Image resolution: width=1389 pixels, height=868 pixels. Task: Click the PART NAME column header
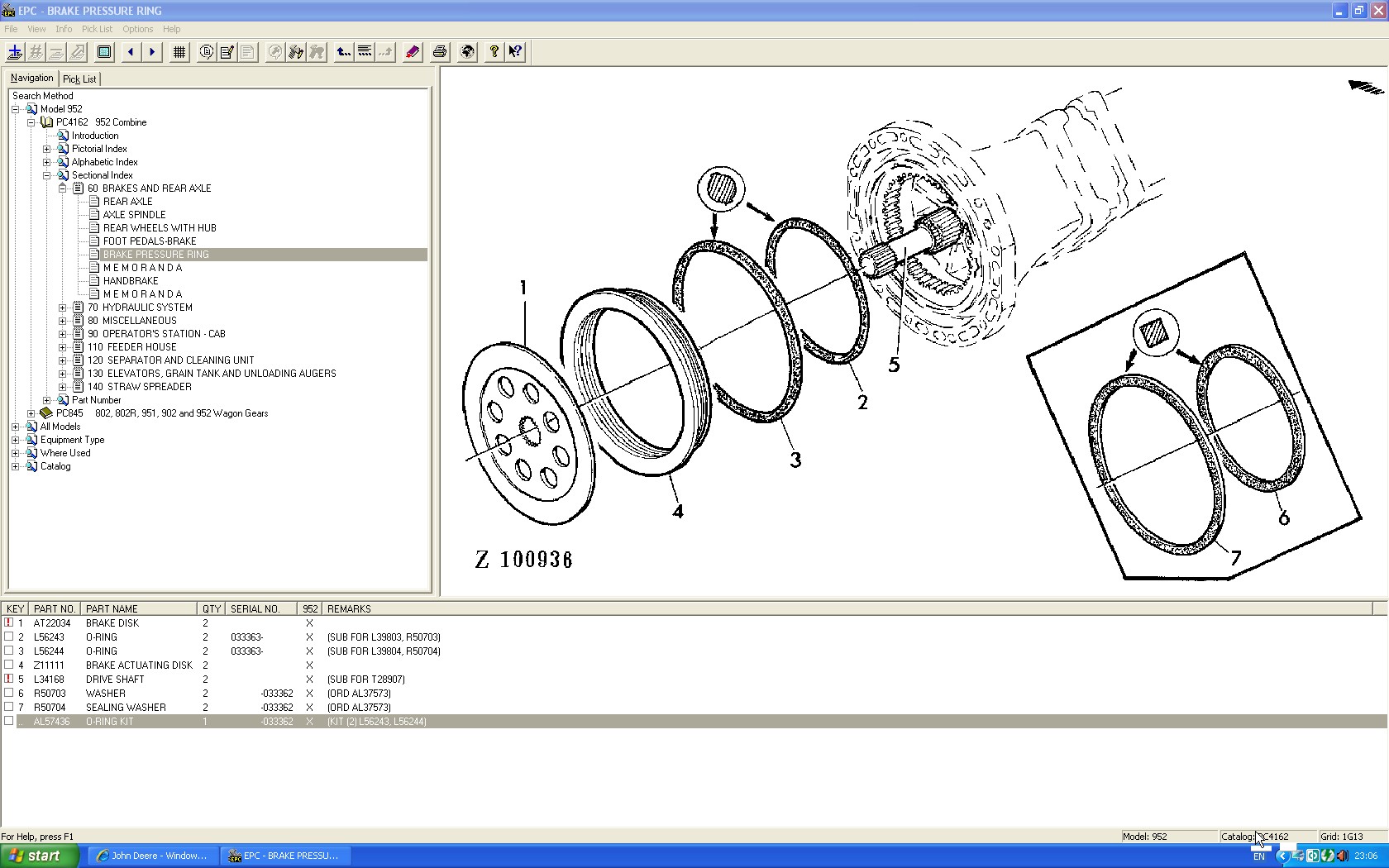coord(138,608)
